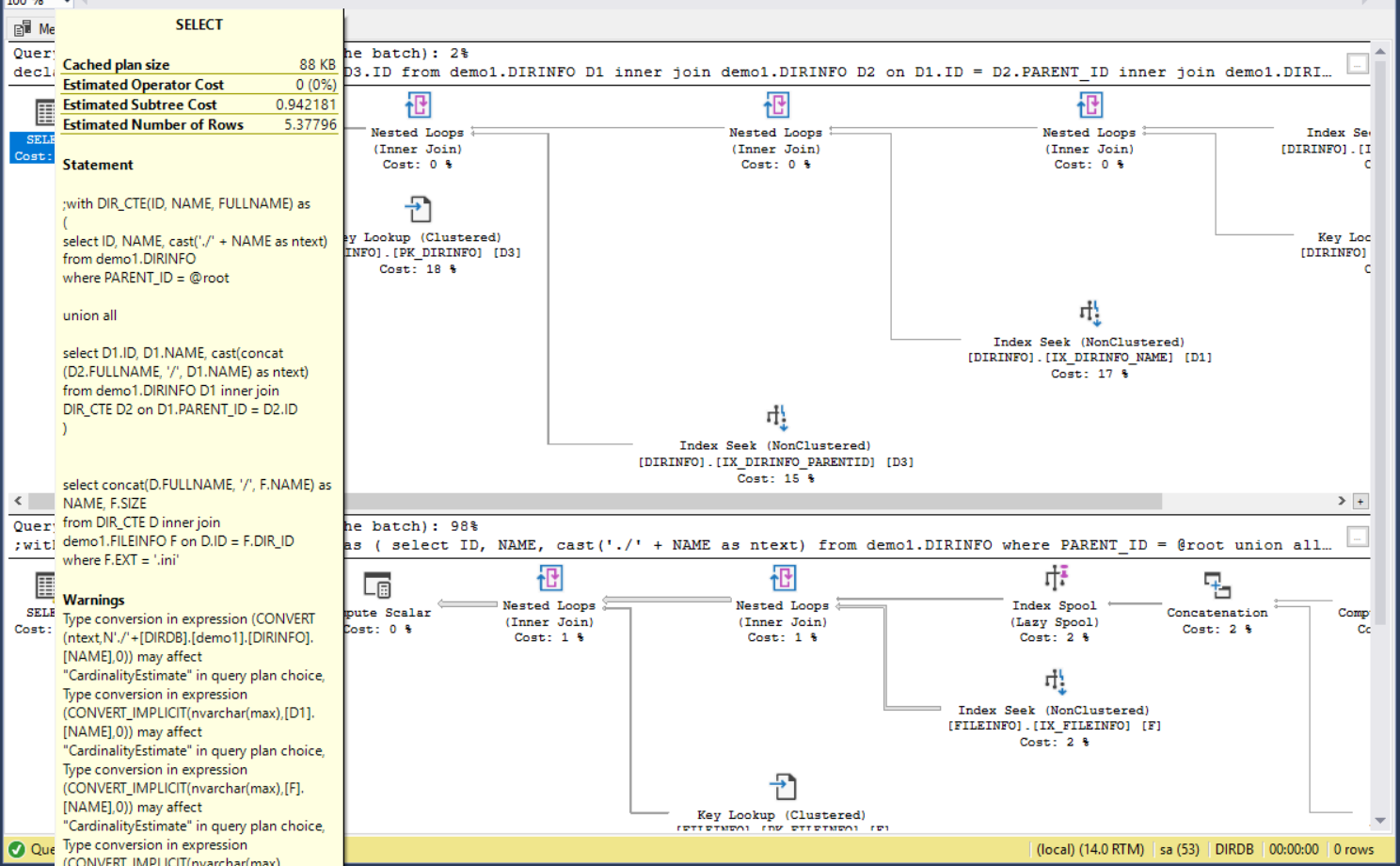Select the Concatenation operator icon

tap(1217, 585)
